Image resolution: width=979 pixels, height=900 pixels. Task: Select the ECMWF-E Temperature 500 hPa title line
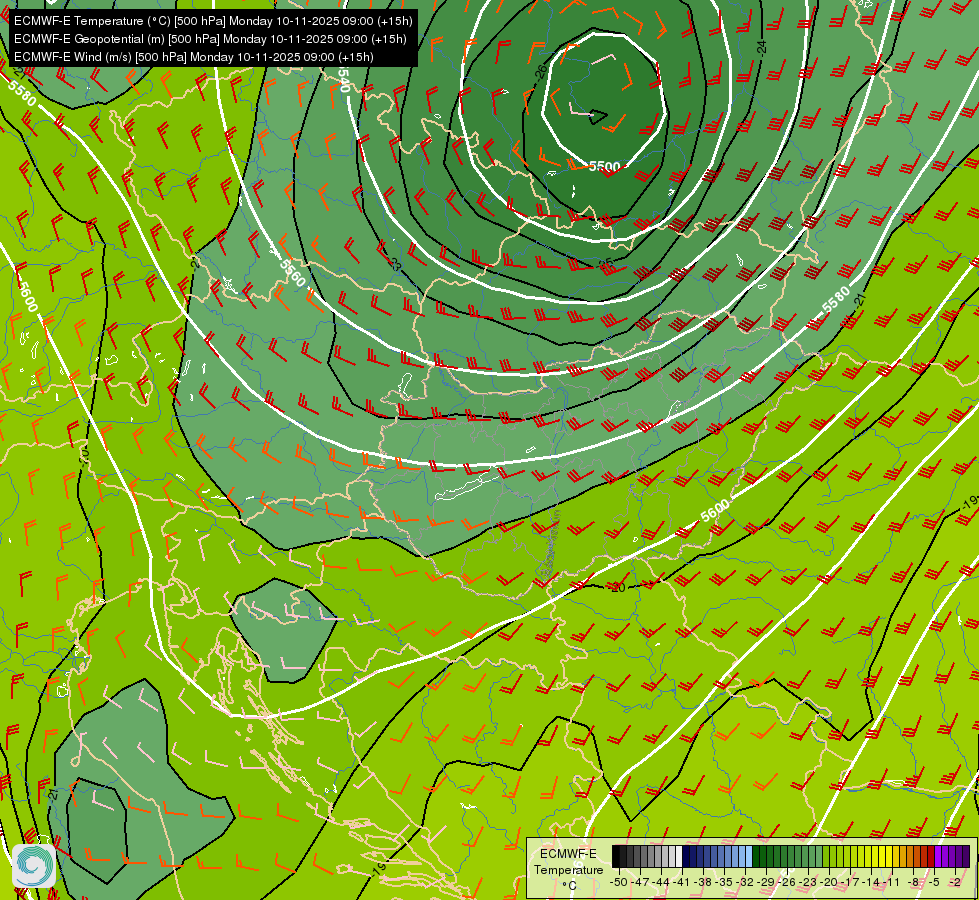click(x=213, y=21)
